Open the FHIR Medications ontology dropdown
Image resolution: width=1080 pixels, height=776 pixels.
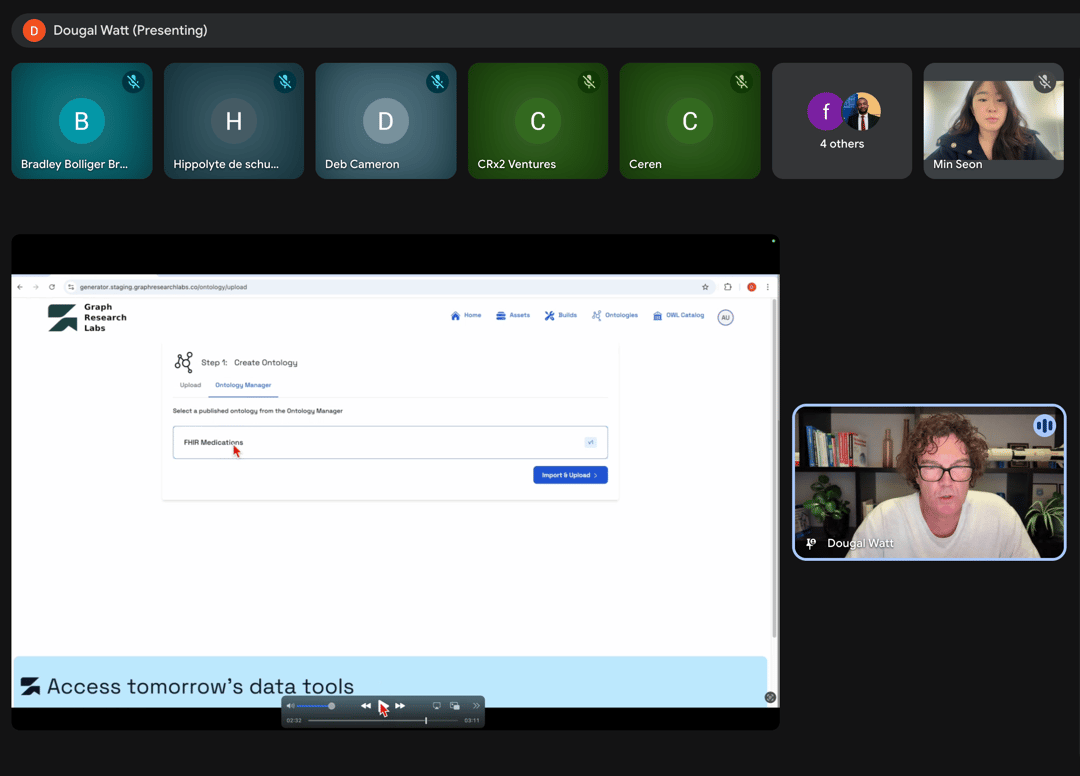pos(390,442)
